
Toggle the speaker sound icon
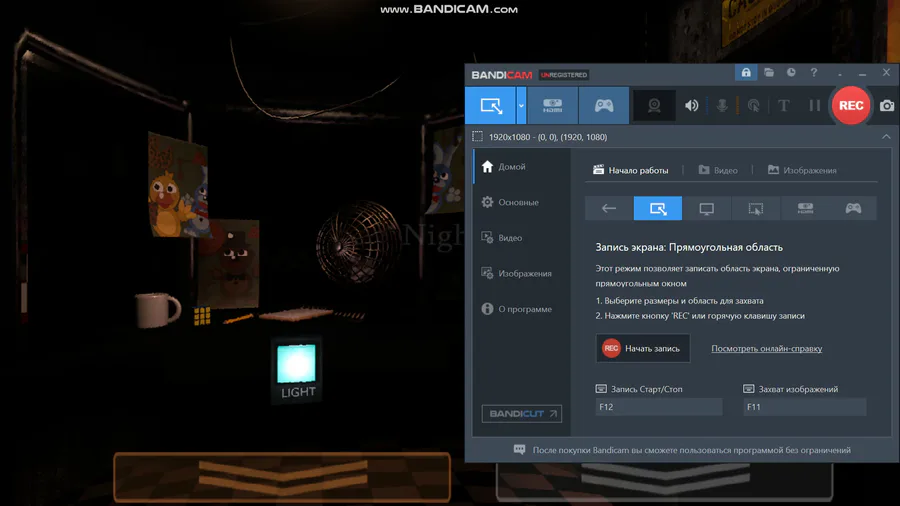692,106
